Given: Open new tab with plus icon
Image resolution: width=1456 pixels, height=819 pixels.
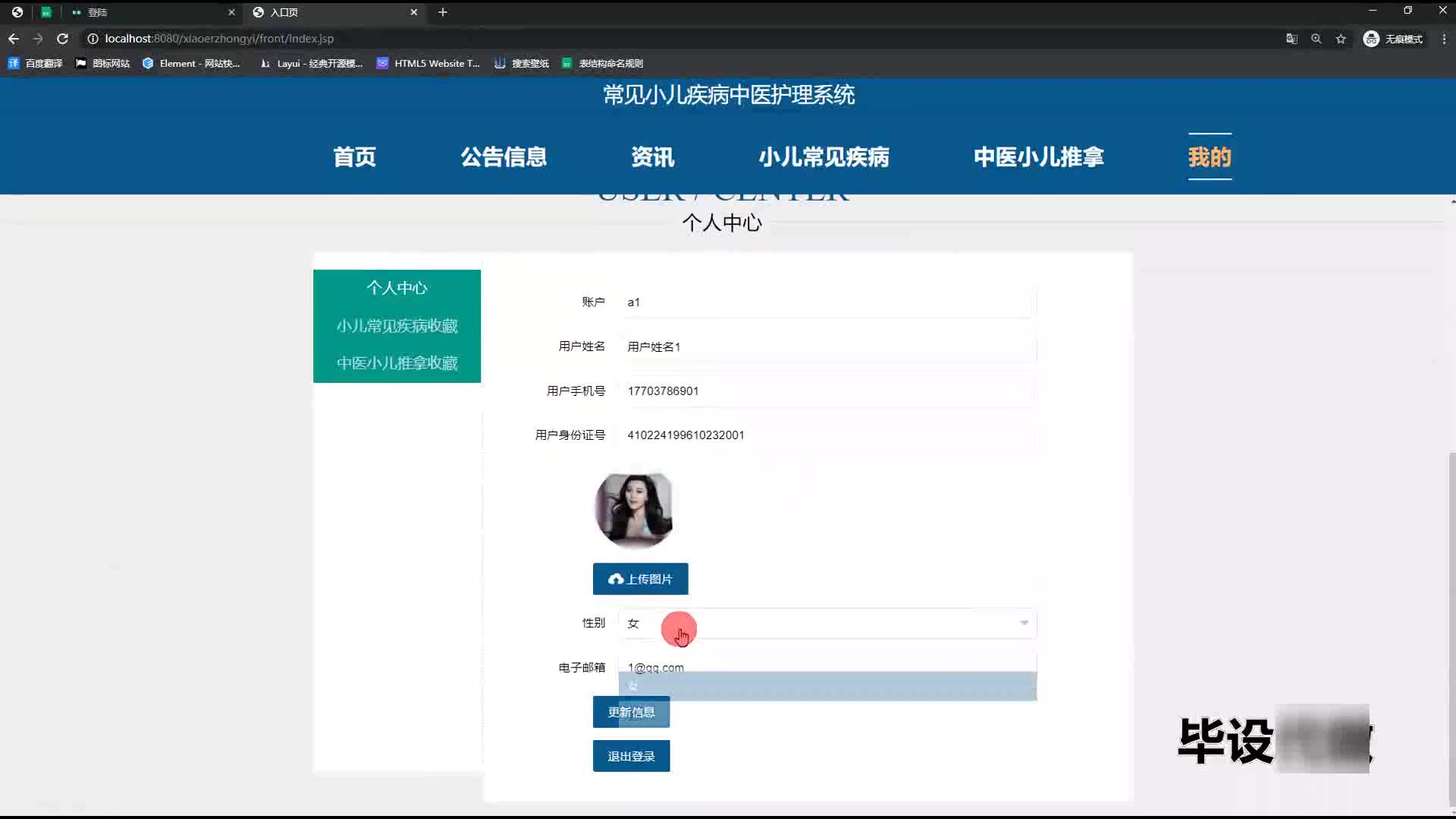Looking at the screenshot, I should tap(443, 12).
